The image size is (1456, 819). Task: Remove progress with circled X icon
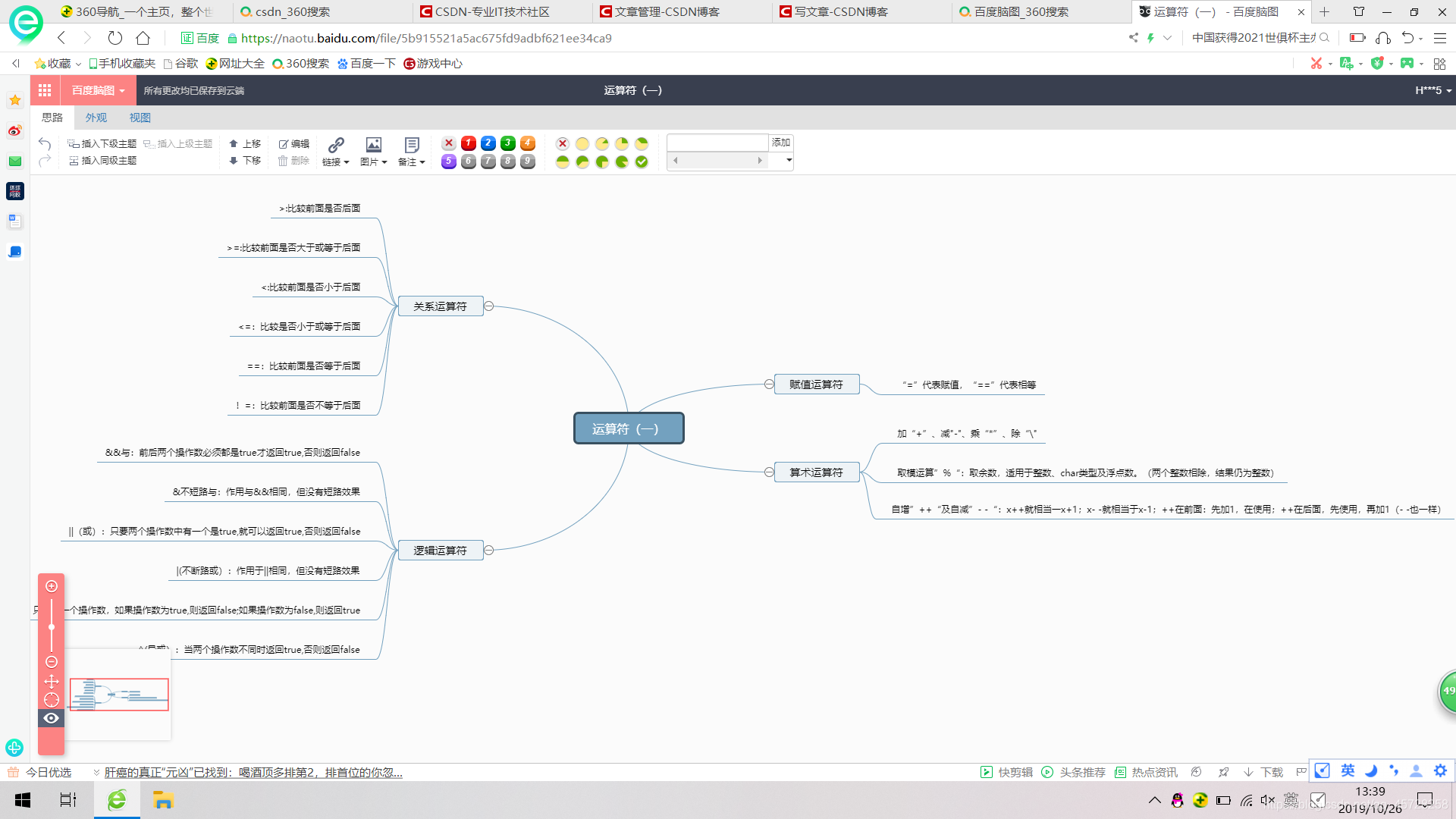(563, 143)
